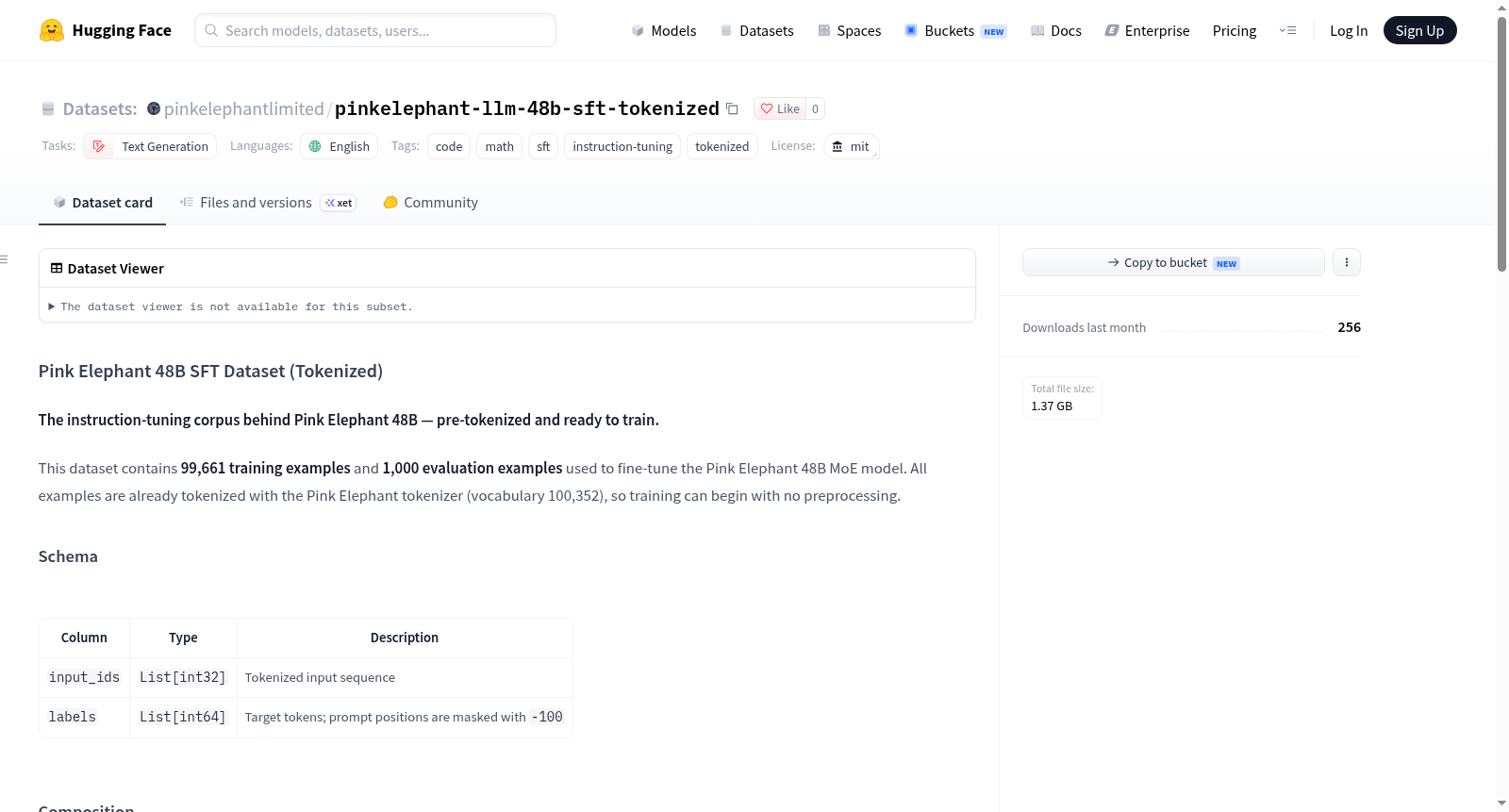
Task: Click the code tag
Action: [x=449, y=146]
